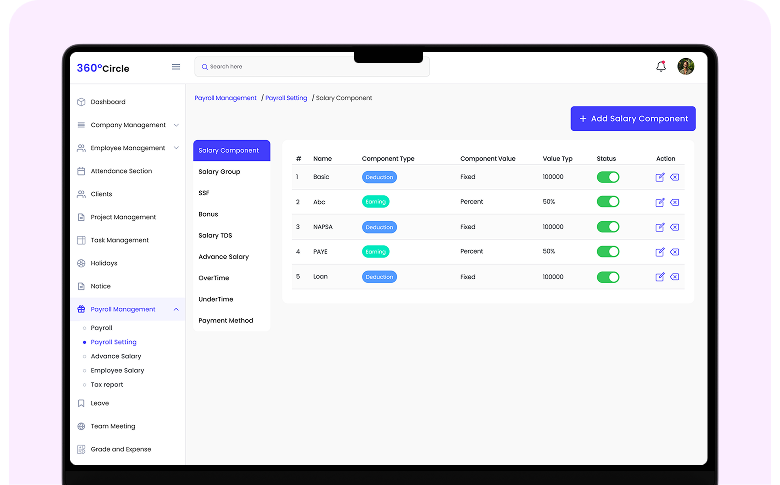Disable the Basic component status toggle
This screenshot has height=485, width=780.
[x=607, y=177]
